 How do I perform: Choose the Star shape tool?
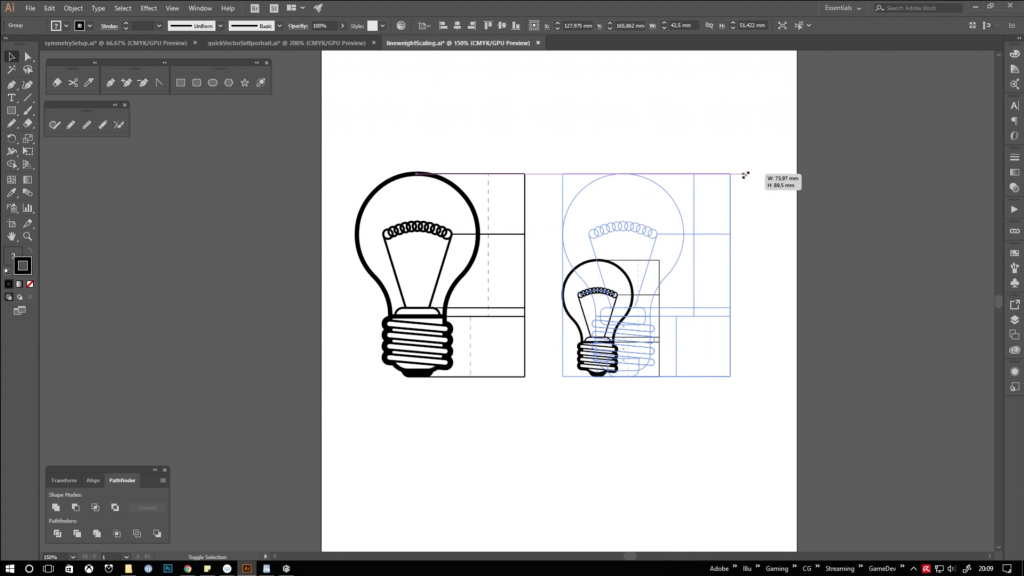pyautogui.click(x=245, y=83)
